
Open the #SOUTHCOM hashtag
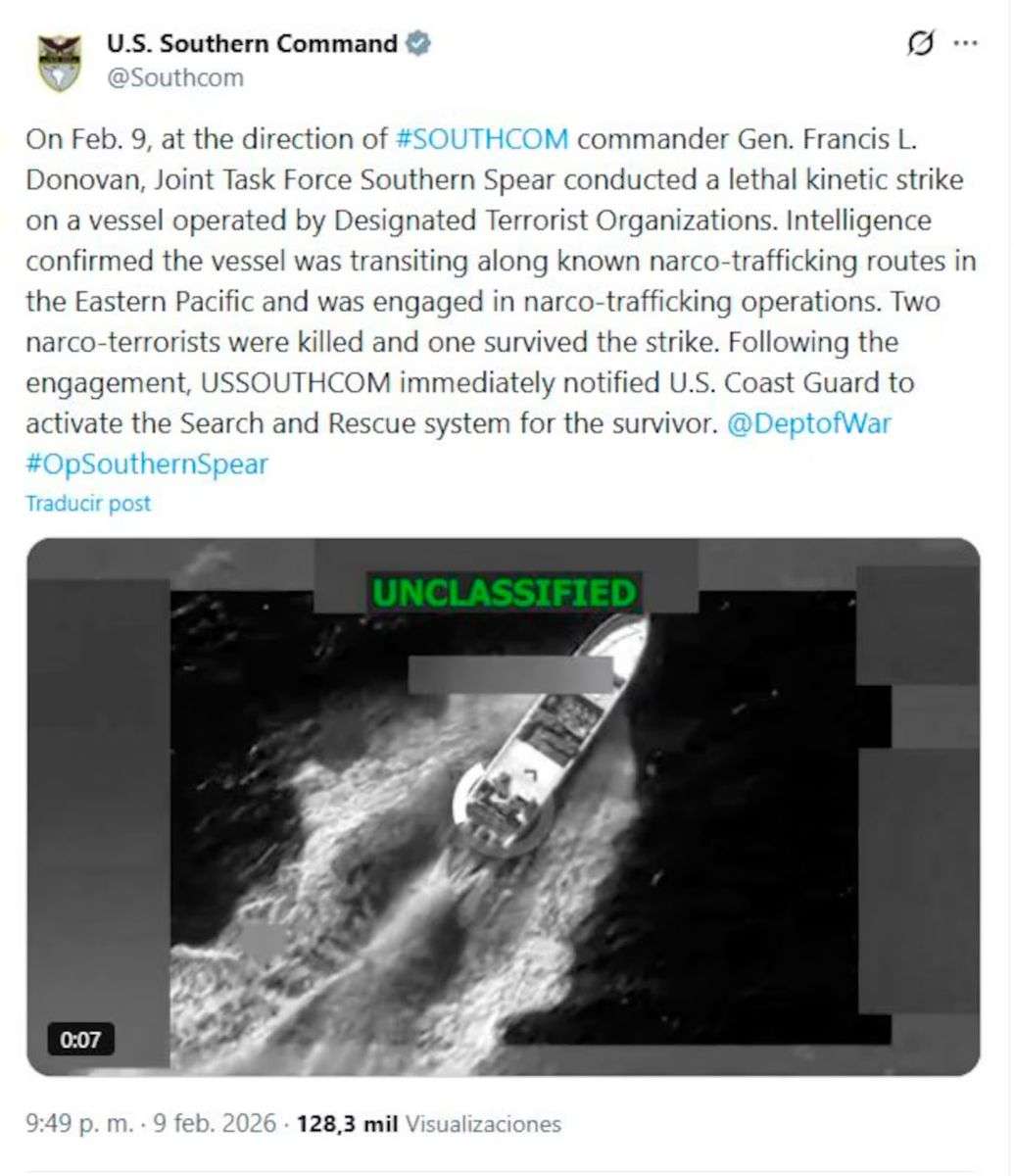482,138
